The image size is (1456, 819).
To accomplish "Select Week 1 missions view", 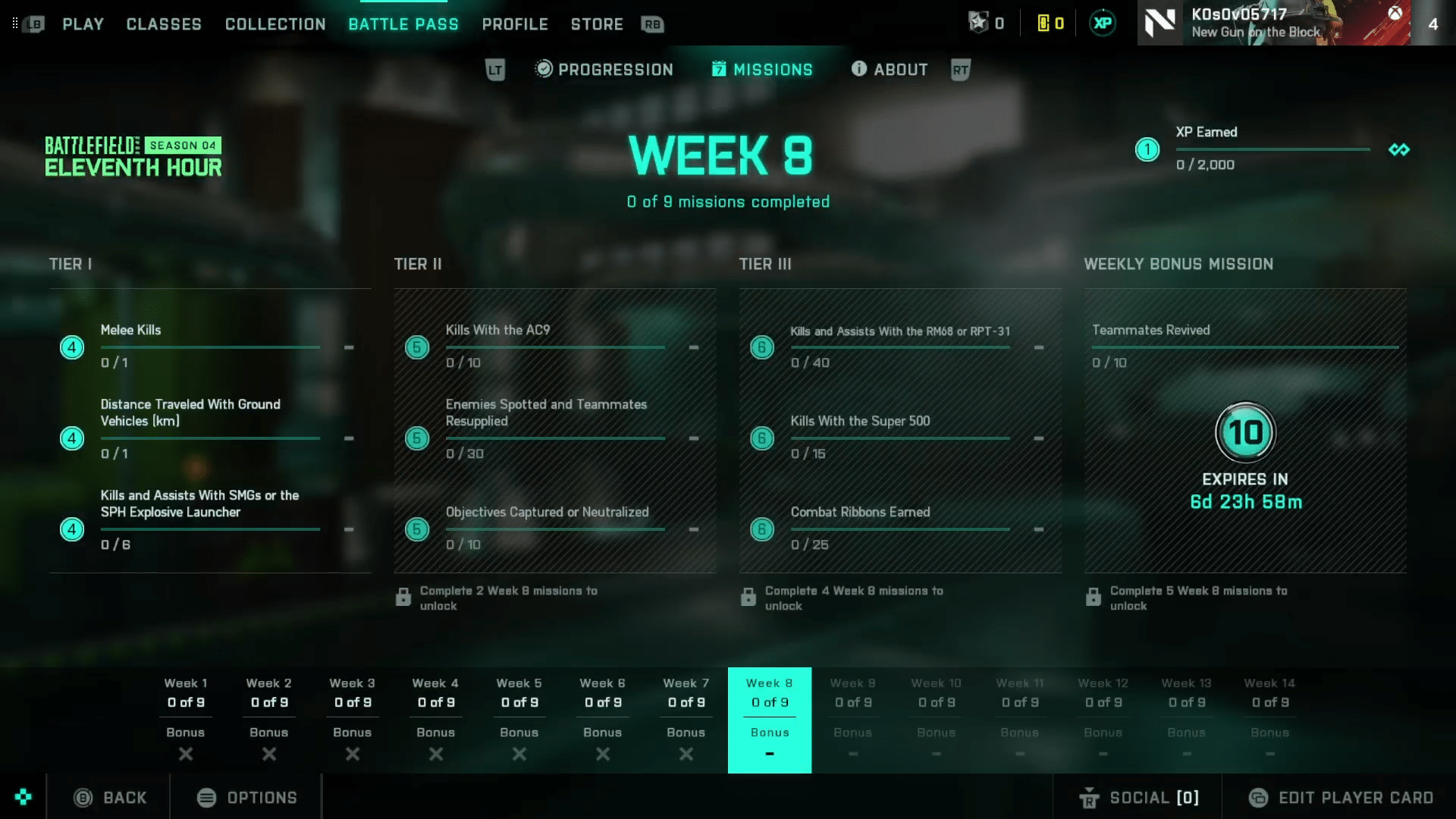I will coord(185,700).
